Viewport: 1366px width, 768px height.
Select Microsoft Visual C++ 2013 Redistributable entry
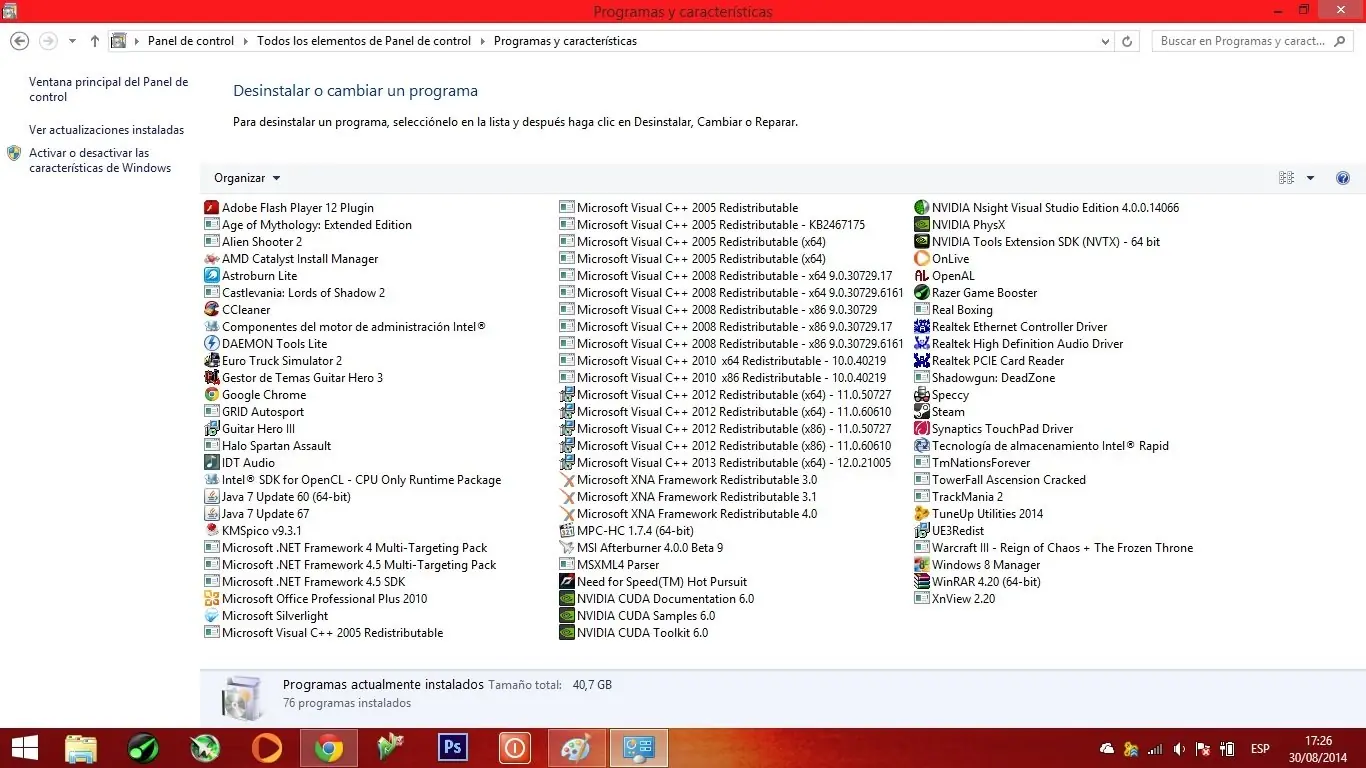(x=725, y=463)
